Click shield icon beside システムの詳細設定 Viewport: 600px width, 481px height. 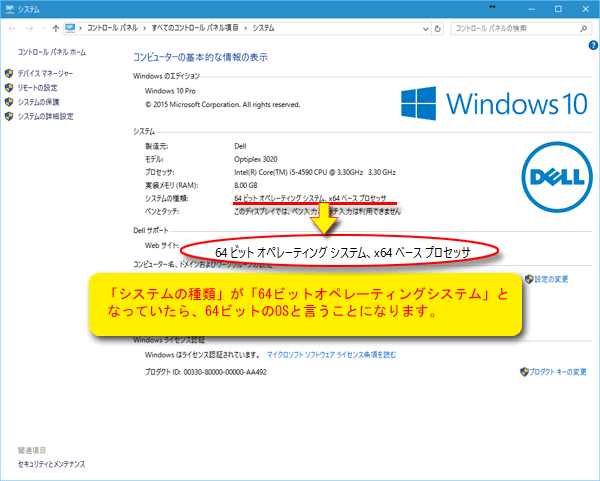9,116
